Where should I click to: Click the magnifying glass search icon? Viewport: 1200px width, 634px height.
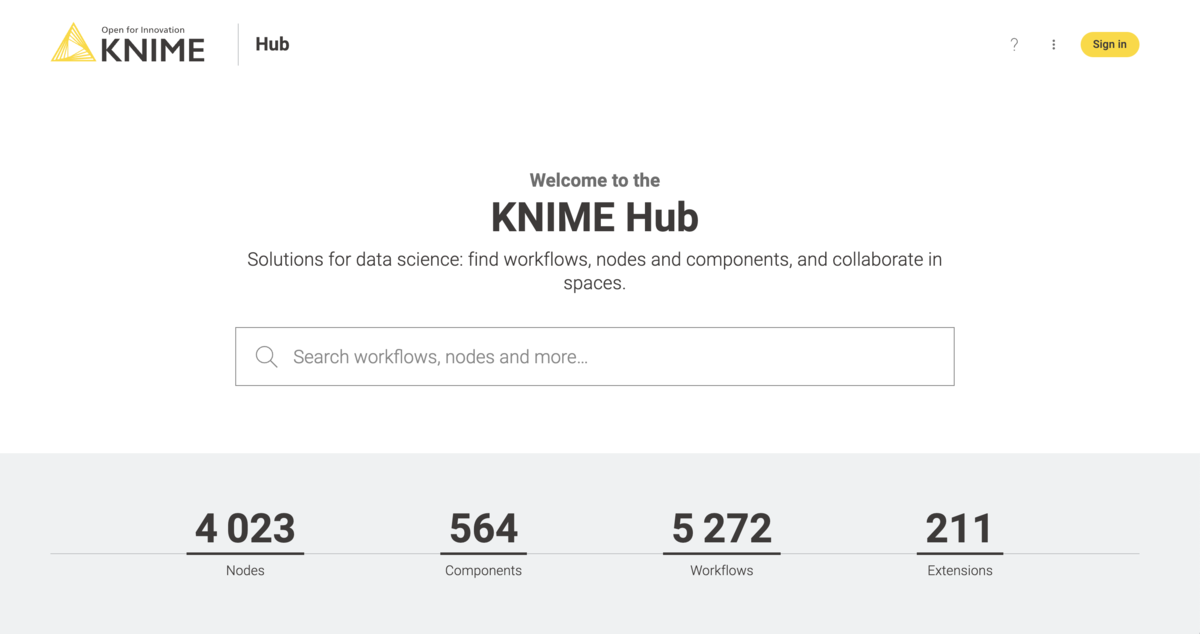point(266,356)
